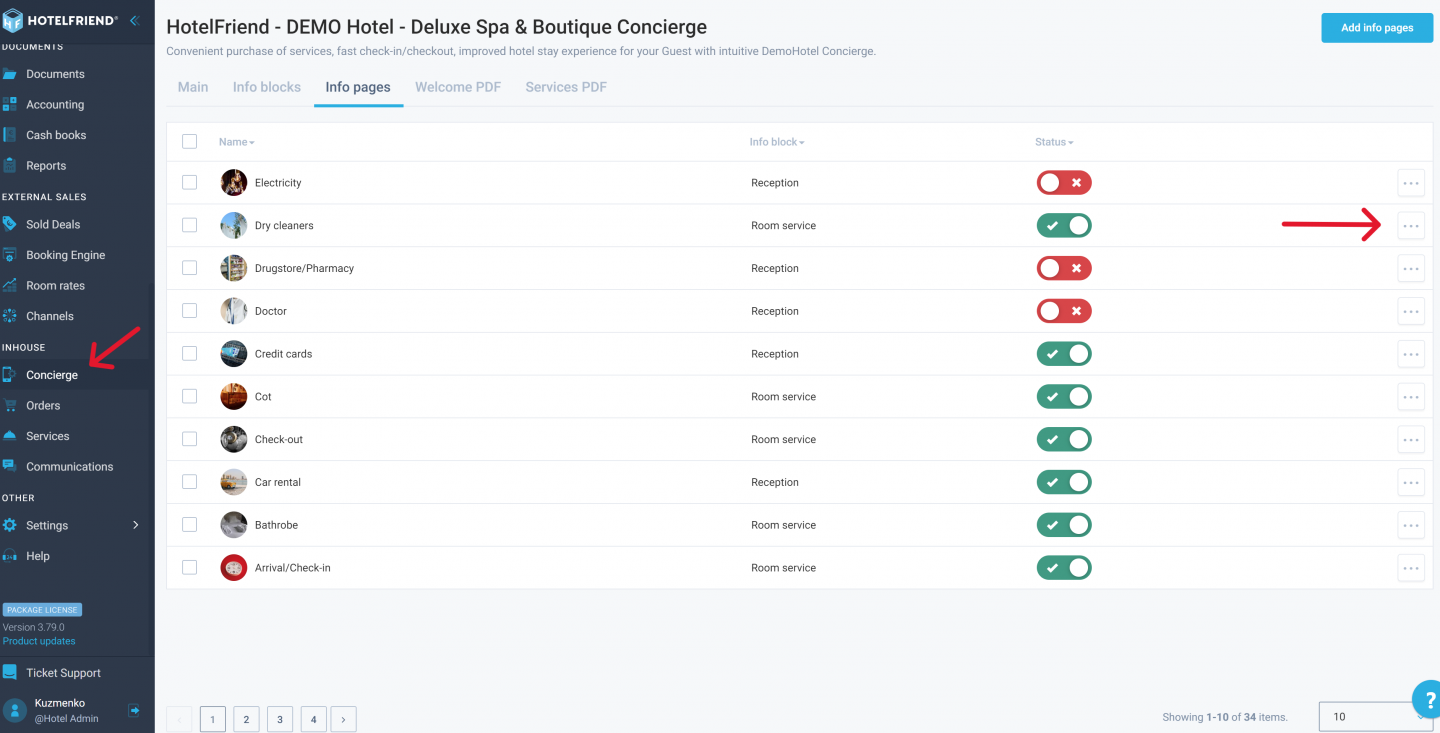Viewport: 1440px width, 733px height.
Task: Open the Services PDF tab
Action: [x=566, y=87]
